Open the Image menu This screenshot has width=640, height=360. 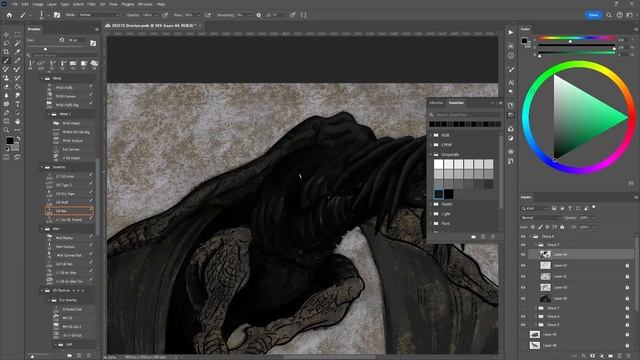38,4
